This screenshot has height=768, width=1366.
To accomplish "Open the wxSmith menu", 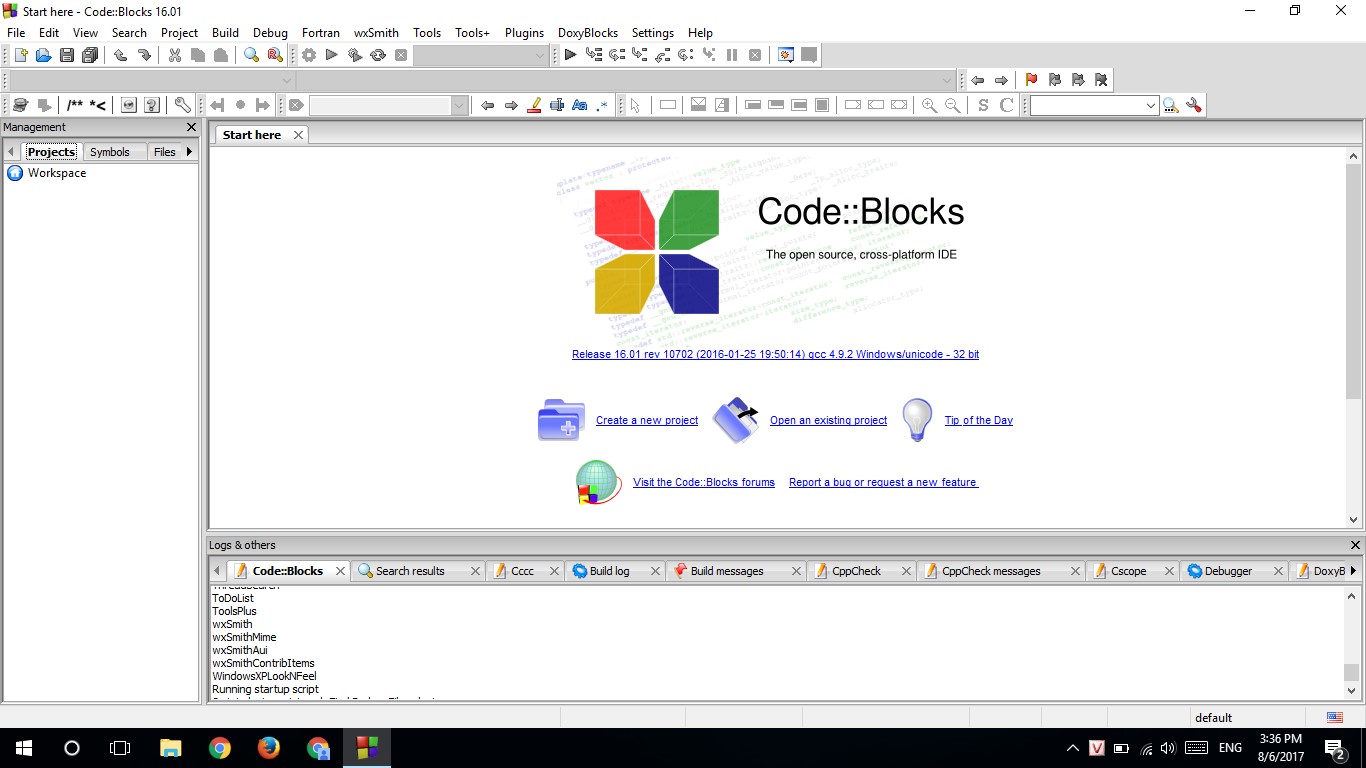I will (376, 32).
